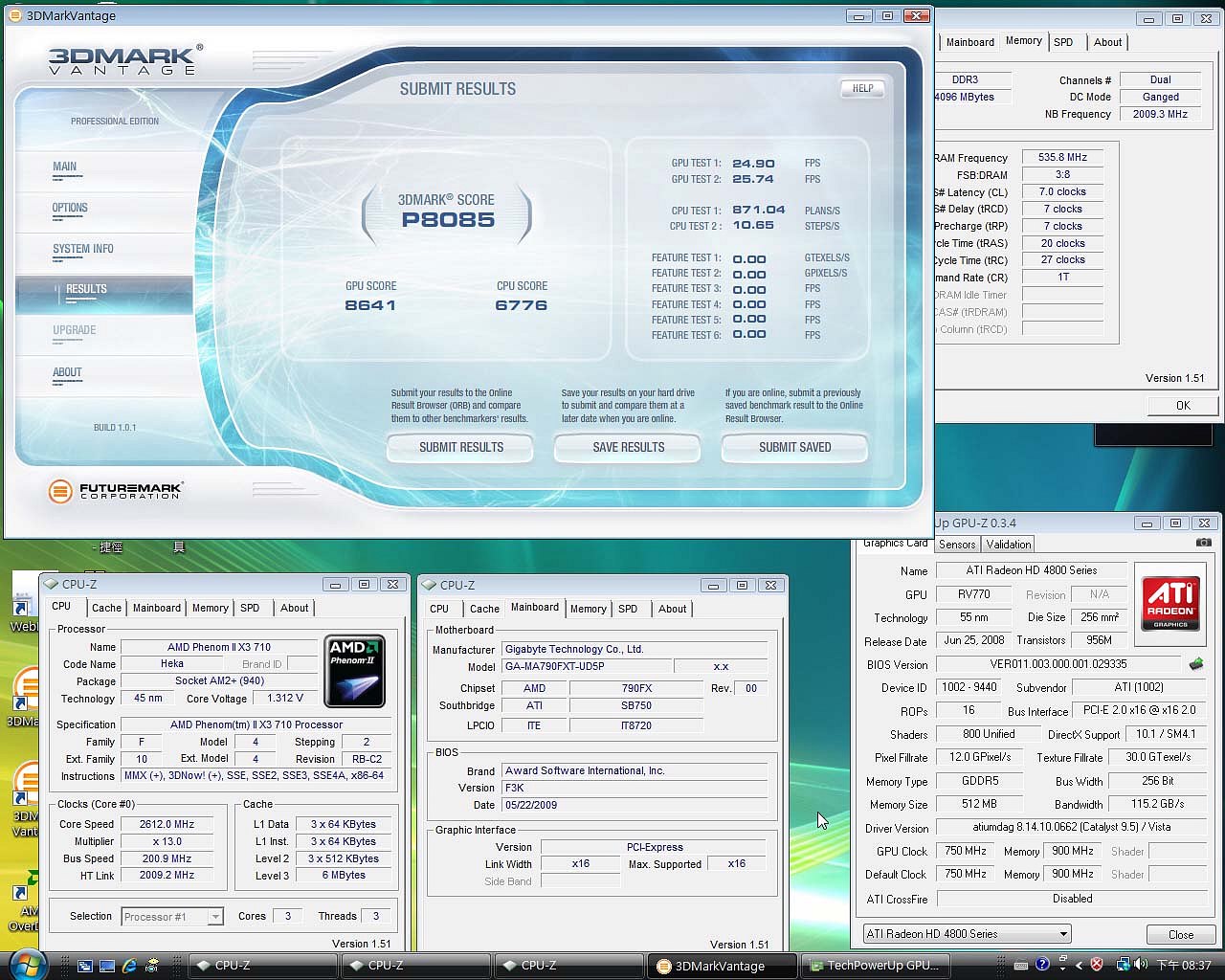Click the Help button in 3DMark Vantage
Viewport: 1225px width, 980px height.
[862, 88]
